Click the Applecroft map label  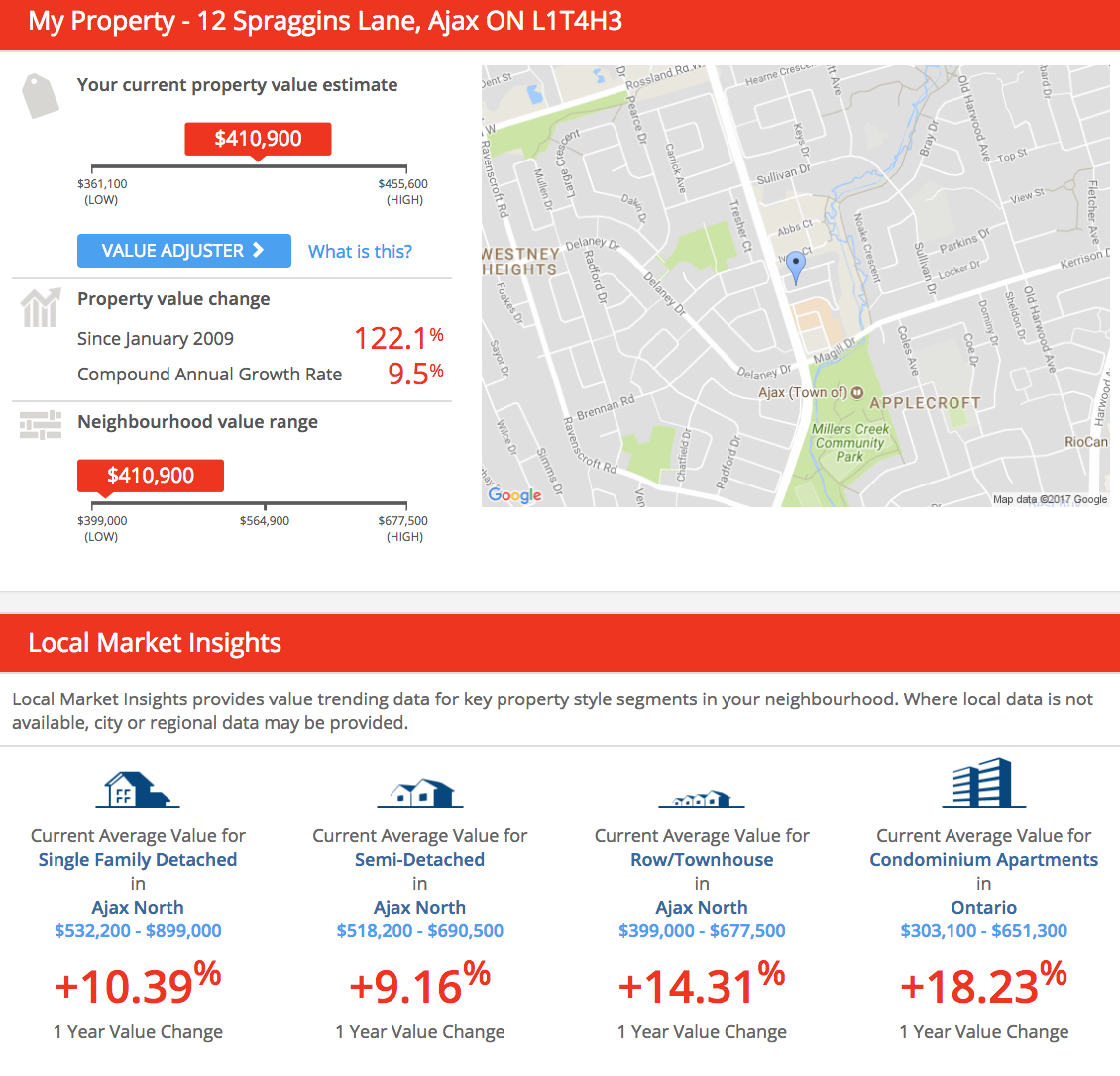[925, 402]
